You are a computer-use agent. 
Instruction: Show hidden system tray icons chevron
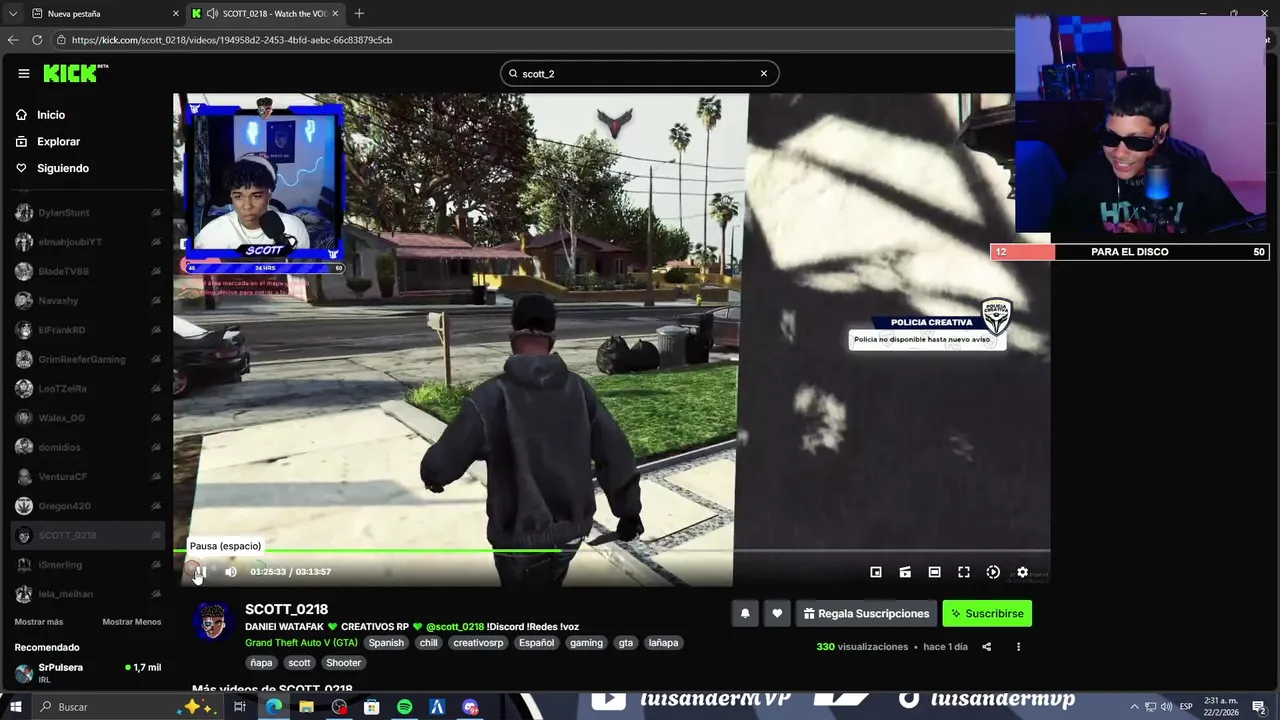[1134, 707]
